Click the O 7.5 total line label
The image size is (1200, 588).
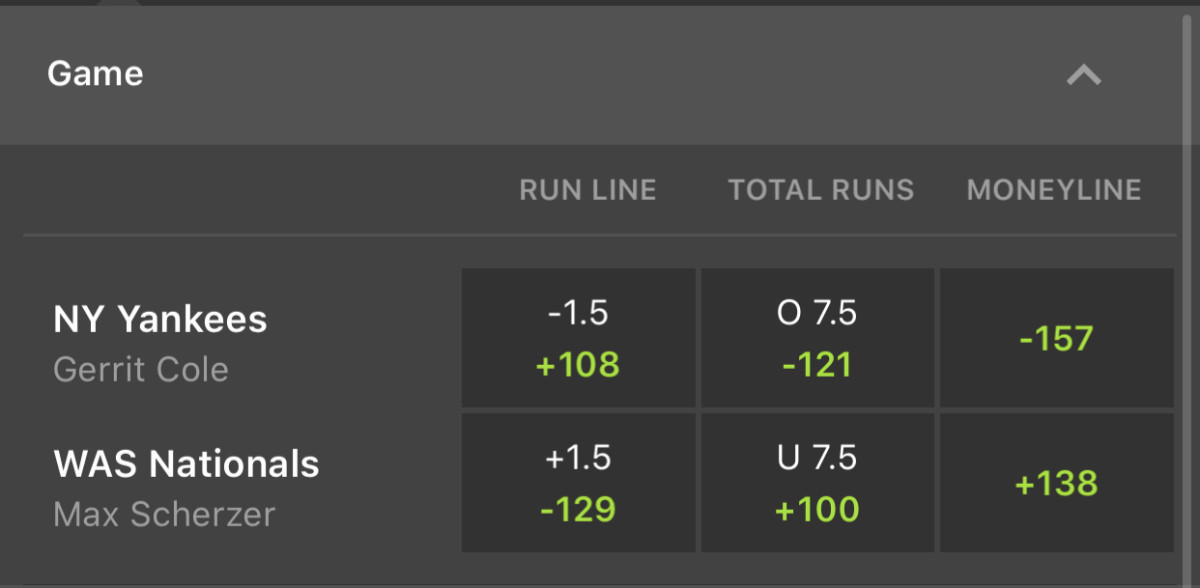[x=817, y=311]
